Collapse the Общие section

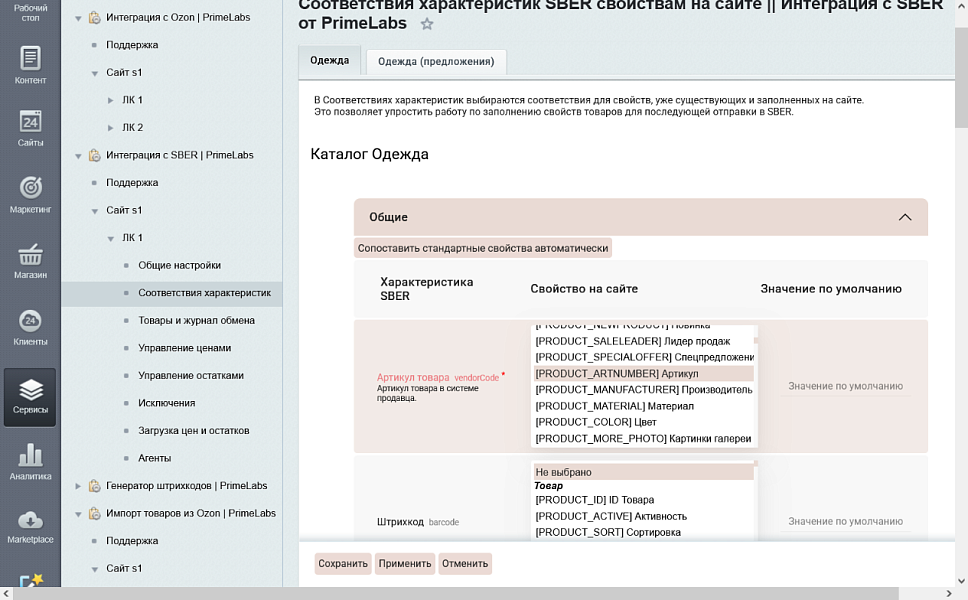click(906, 216)
